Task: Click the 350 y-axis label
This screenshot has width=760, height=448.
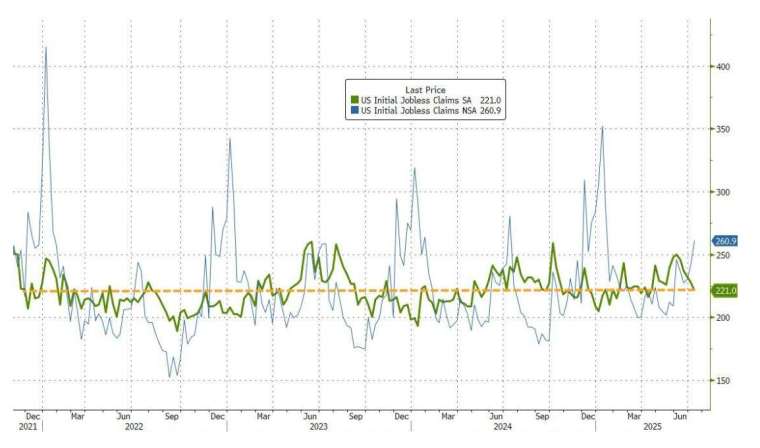Action: [723, 129]
